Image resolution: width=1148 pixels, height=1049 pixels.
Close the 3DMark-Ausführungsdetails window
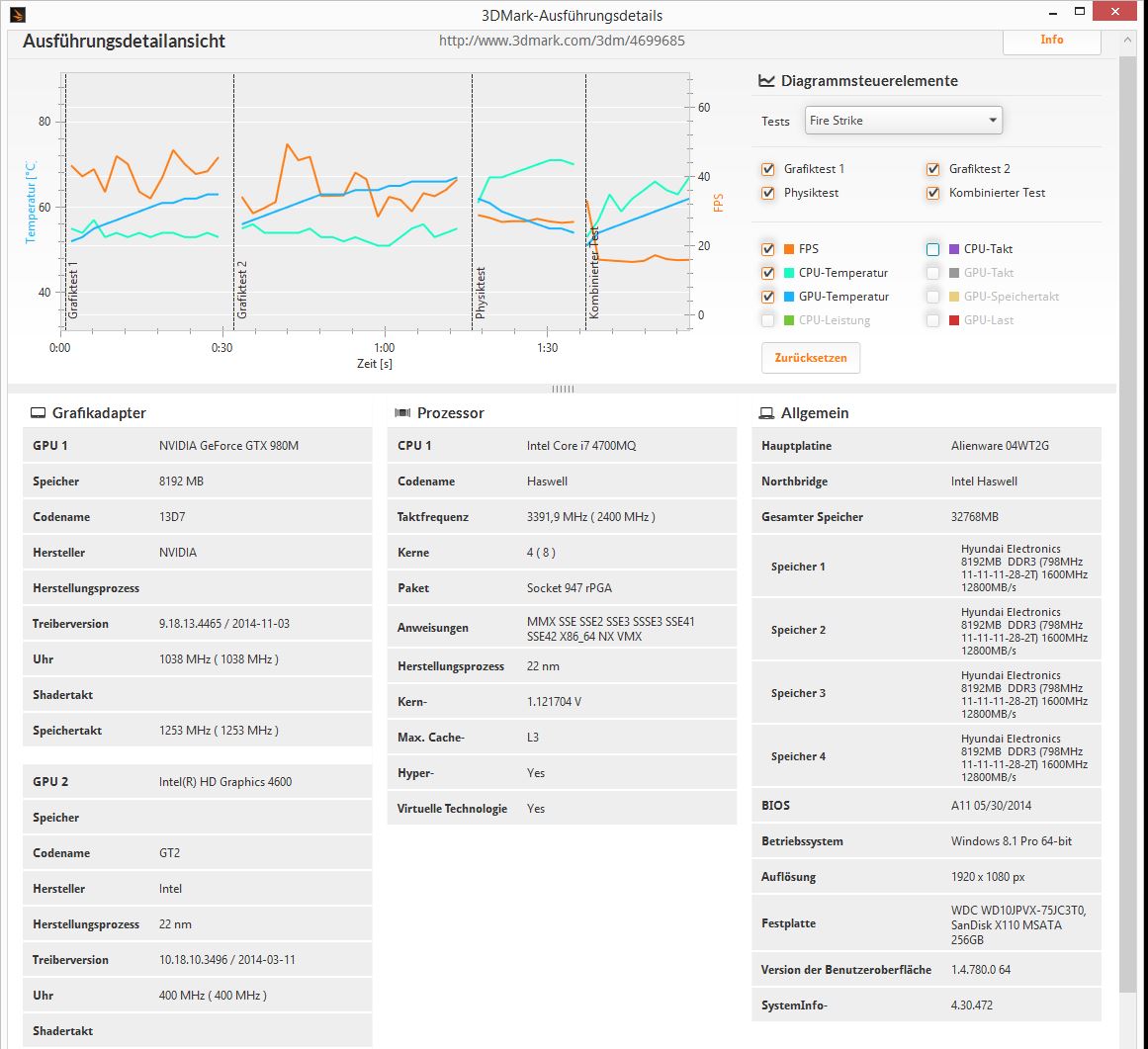1115,11
